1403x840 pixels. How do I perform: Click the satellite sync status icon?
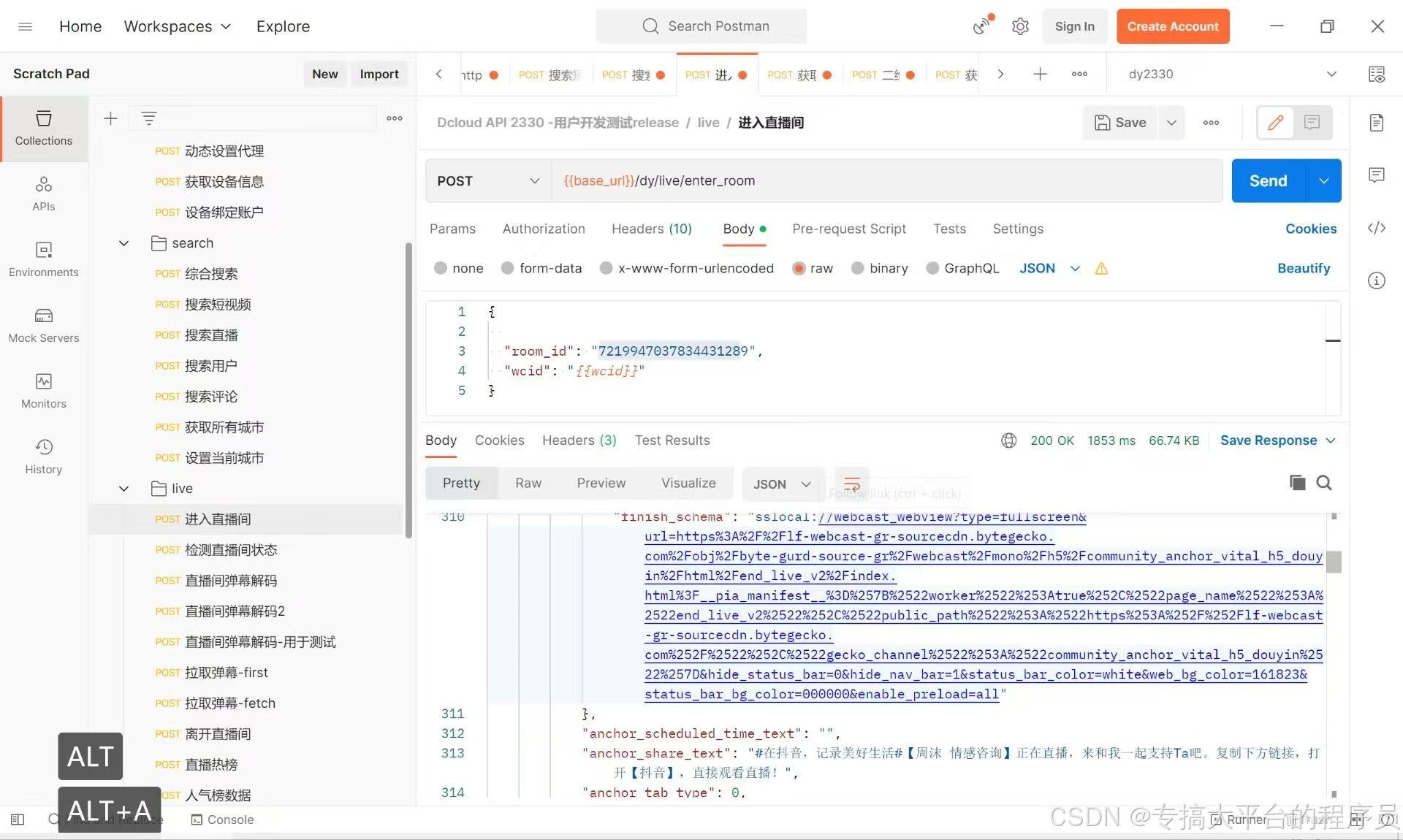pos(983,26)
